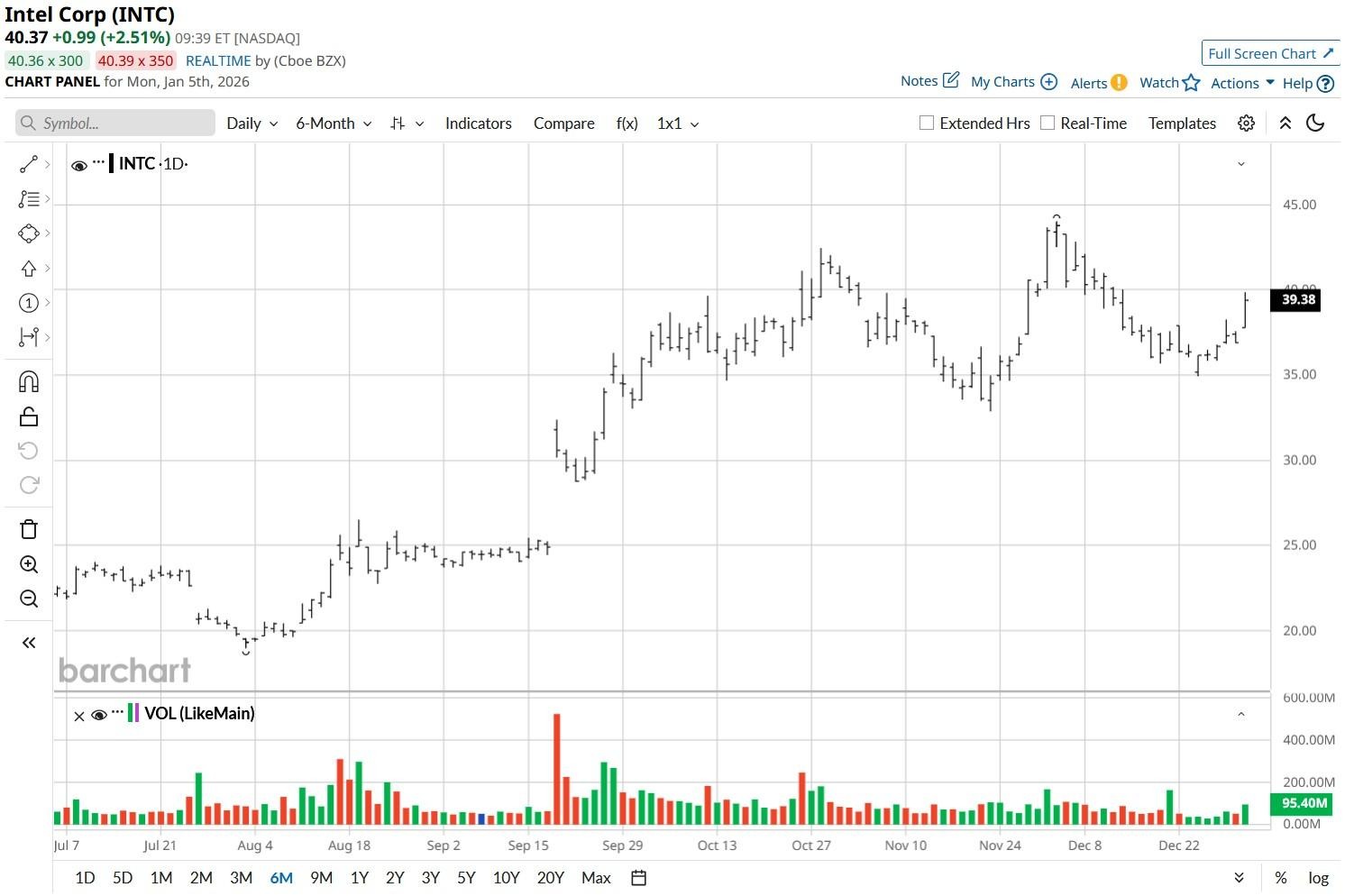
Task: Open the custom date range calendar
Action: [638, 878]
